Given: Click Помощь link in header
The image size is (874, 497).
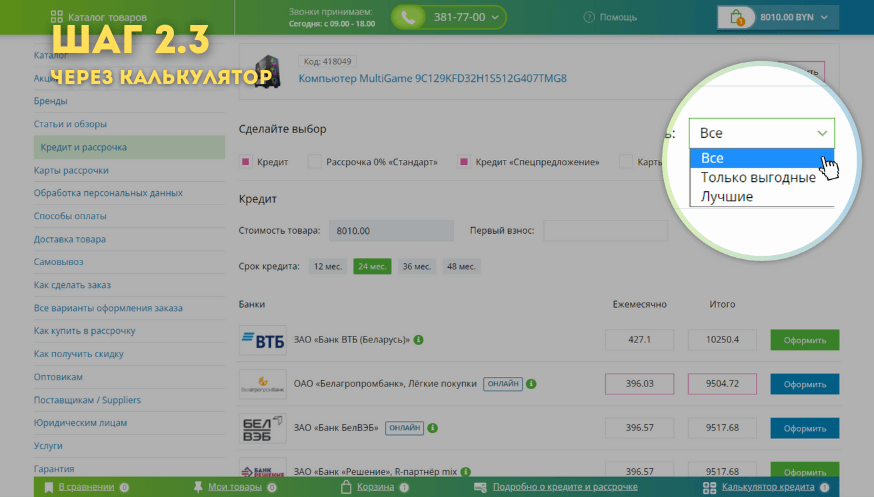Looking at the screenshot, I should click(x=618, y=17).
